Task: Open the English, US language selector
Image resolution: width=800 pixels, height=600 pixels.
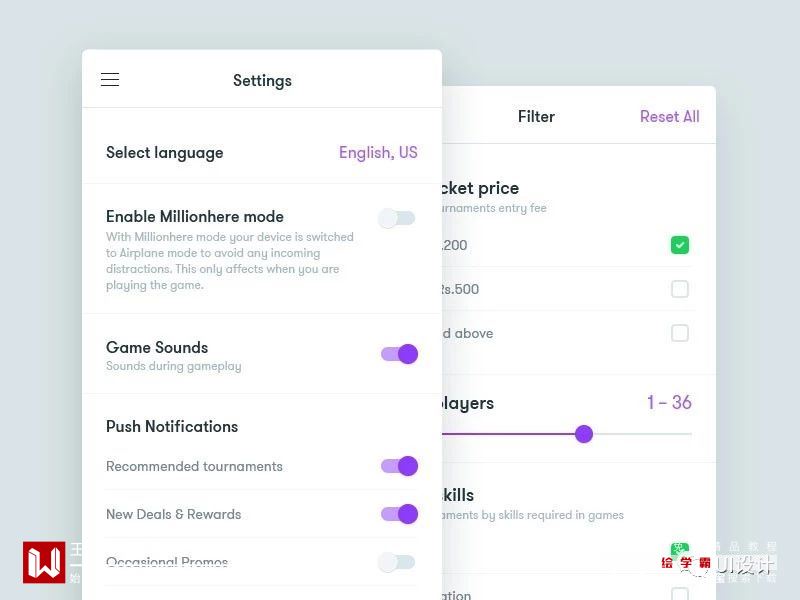Action: pyautogui.click(x=378, y=153)
